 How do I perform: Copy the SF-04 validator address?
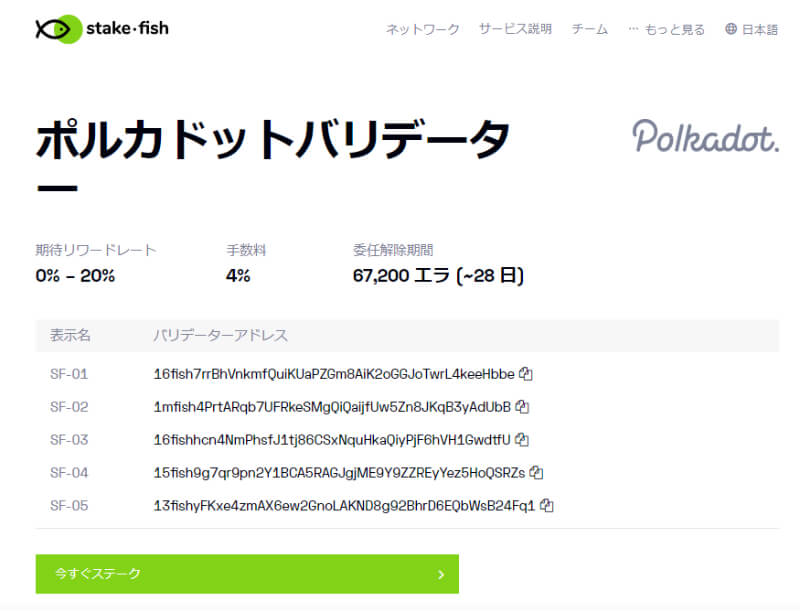click(x=536, y=472)
